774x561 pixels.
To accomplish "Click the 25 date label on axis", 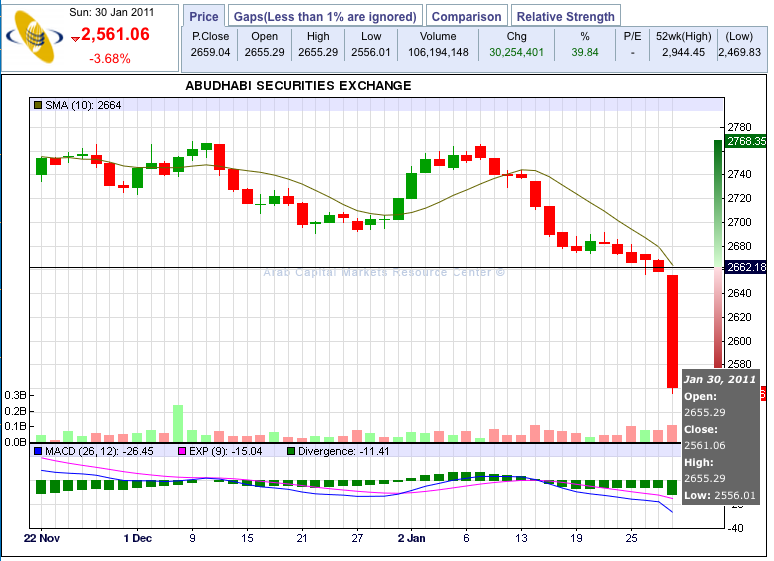I will click(x=632, y=538).
